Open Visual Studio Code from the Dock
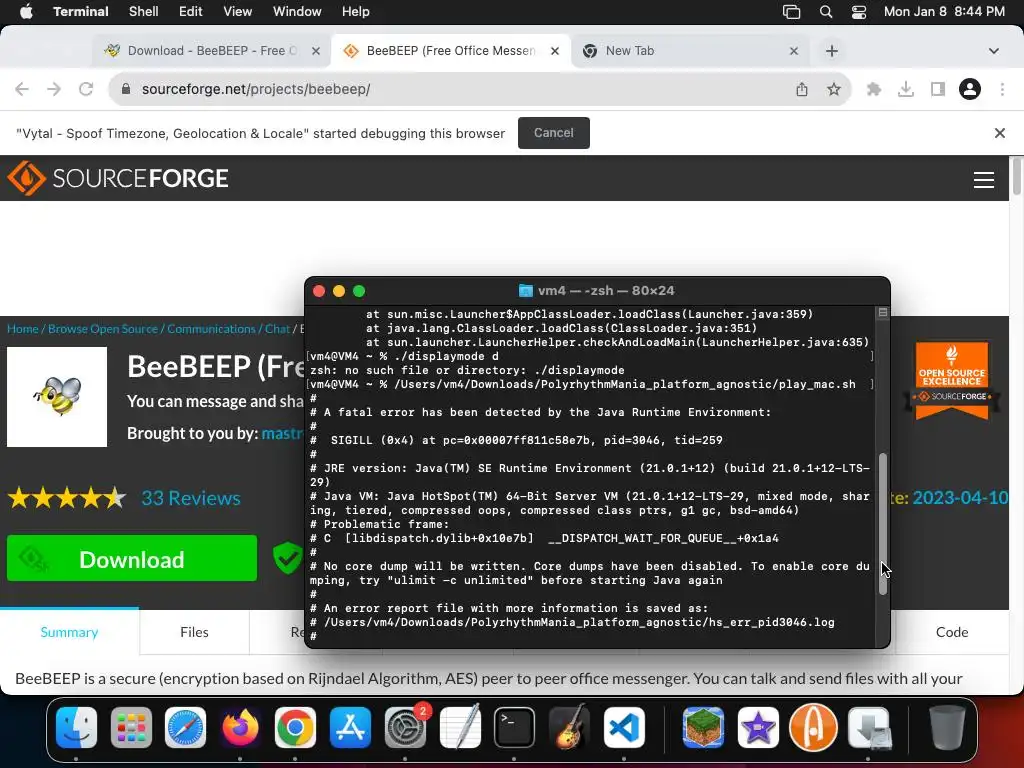The image size is (1024, 768). point(624,727)
